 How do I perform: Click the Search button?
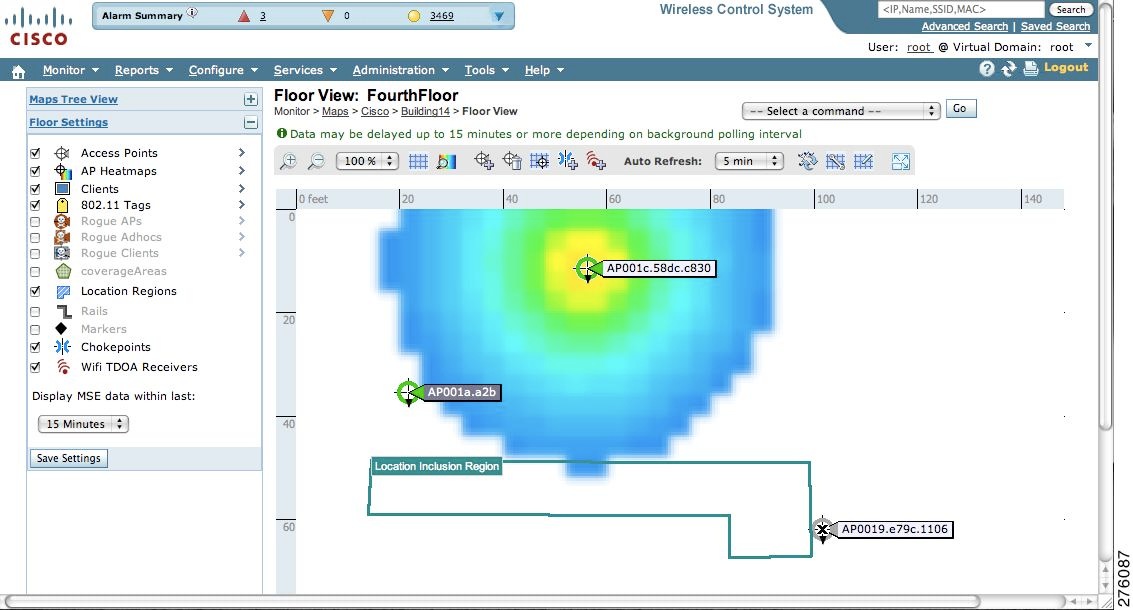(1070, 9)
